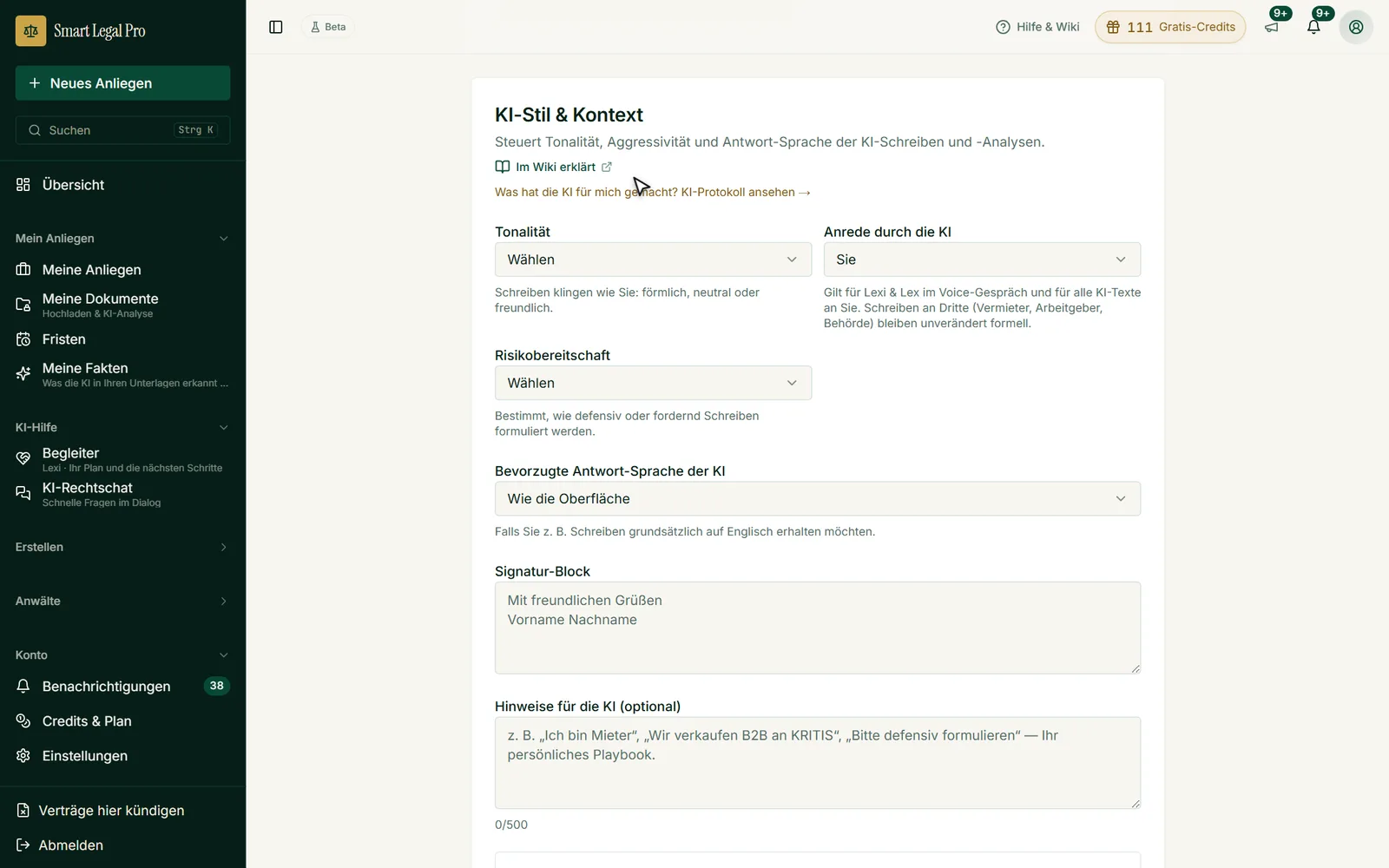Click the 38 badge next to Benachrichtigungen
Screen dimensions: 1389x868
coord(216,686)
